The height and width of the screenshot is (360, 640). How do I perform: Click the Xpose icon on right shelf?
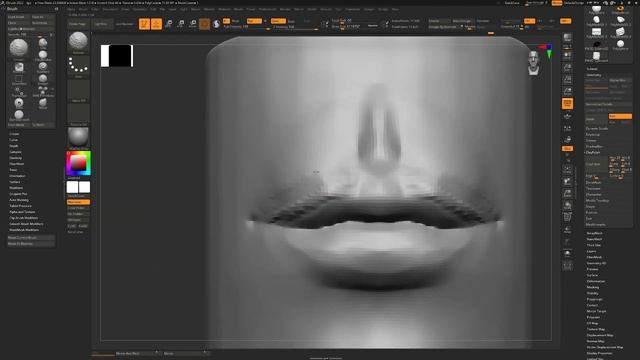[567, 266]
